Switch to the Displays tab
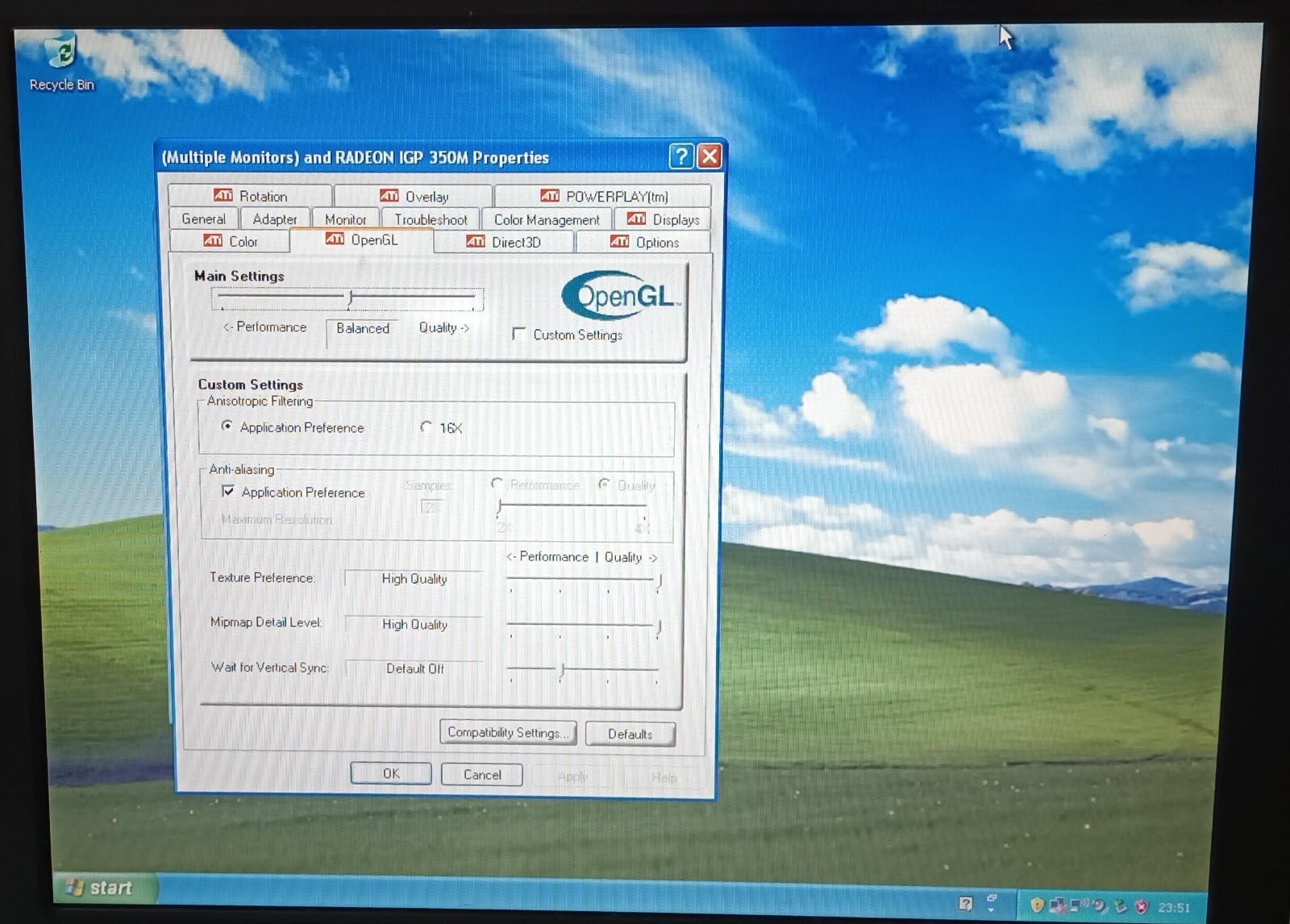Viewport: 1290px width, 924px height. point(663,219)
